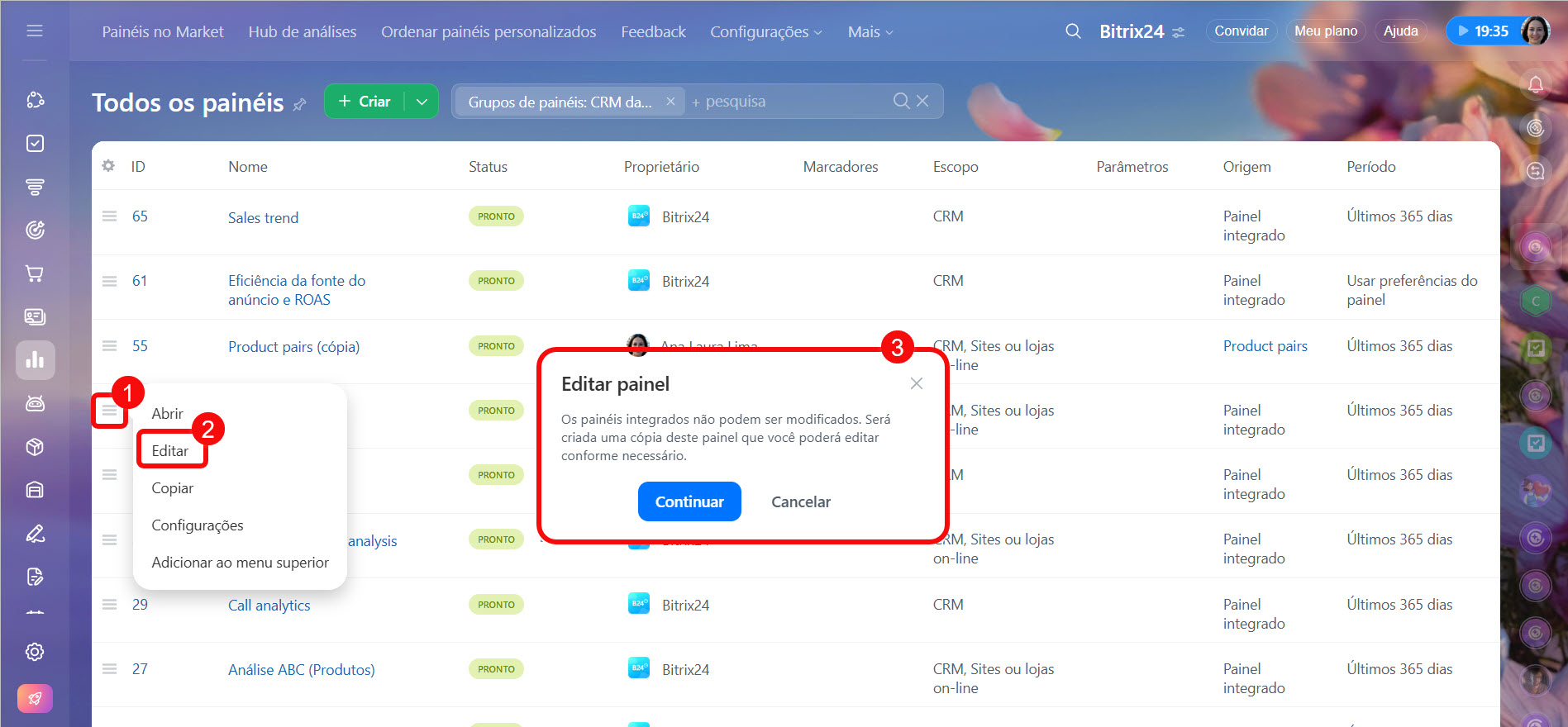Viewport: 1568px width, 727px height.
Task: Select Editar in the context menu
Action: click(170, 451)
